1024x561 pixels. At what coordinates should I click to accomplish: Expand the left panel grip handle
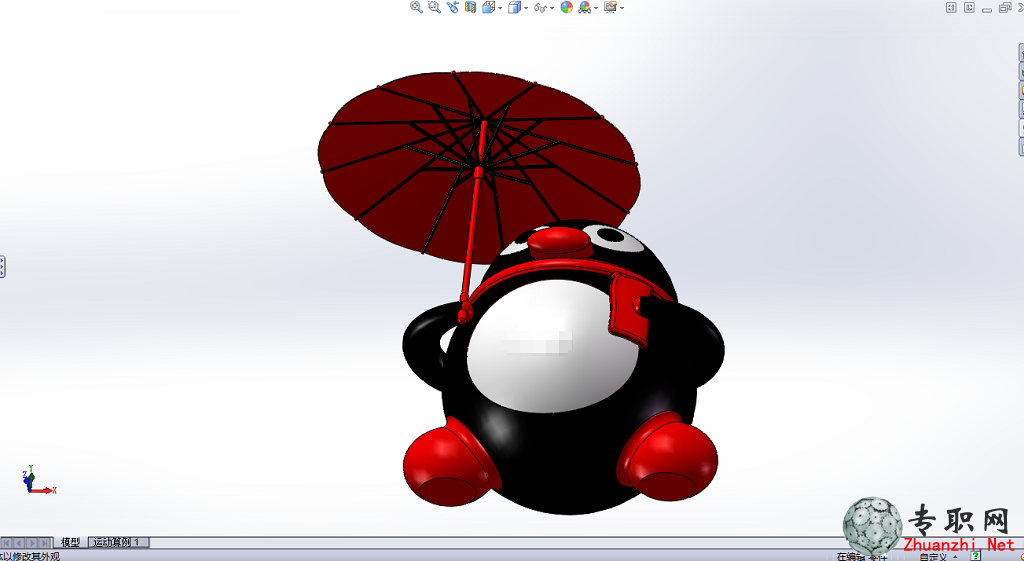[x=3, y=266]
